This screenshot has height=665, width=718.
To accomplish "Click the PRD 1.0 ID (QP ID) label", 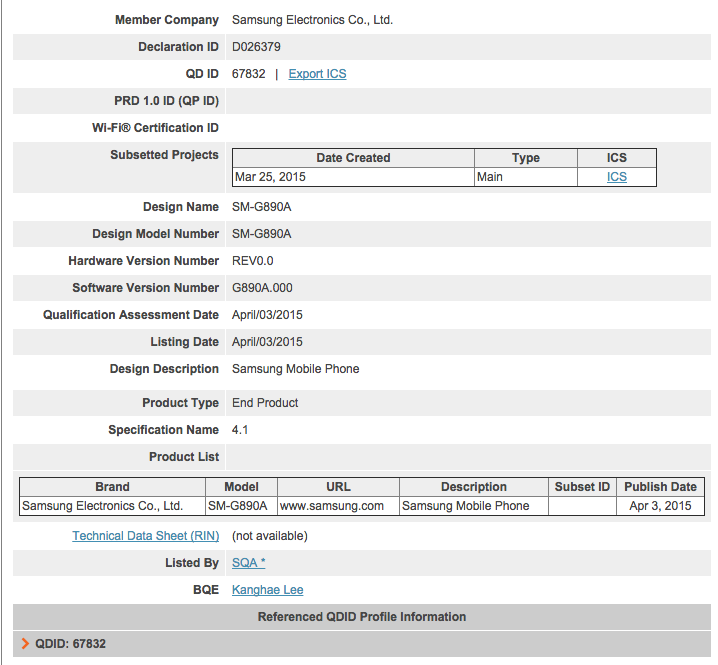I will tap(167, 101).
